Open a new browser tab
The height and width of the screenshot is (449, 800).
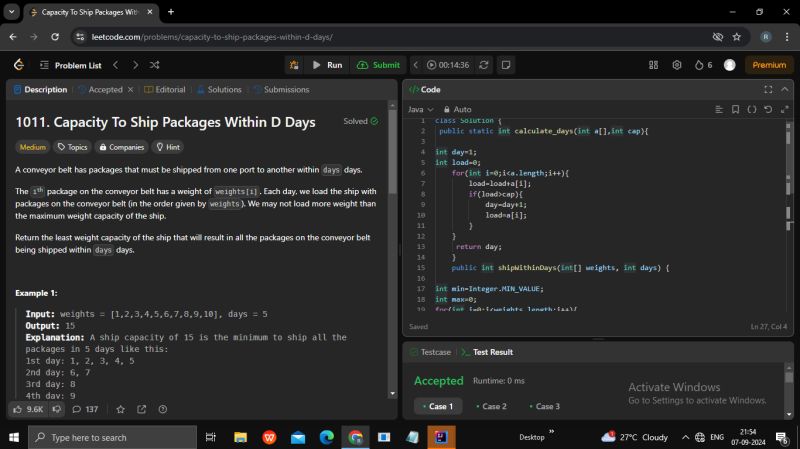point(171,12)
